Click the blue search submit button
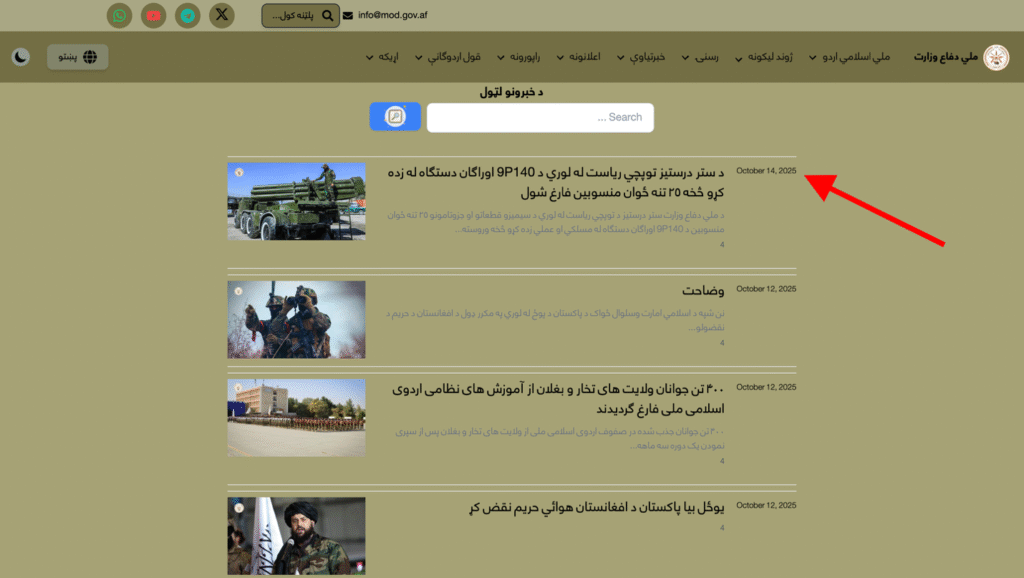This screenshot has height=578, width=1024. 395,117
